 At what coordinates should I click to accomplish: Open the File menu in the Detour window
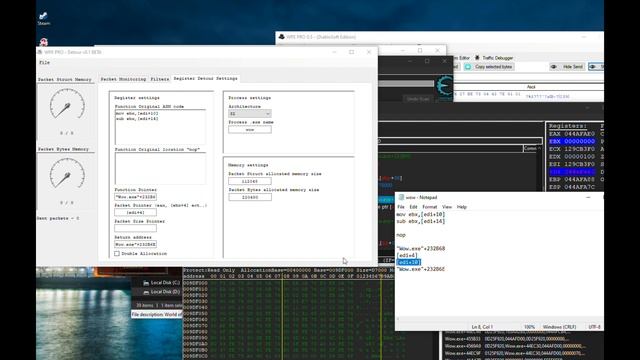[x=44, y=62]
